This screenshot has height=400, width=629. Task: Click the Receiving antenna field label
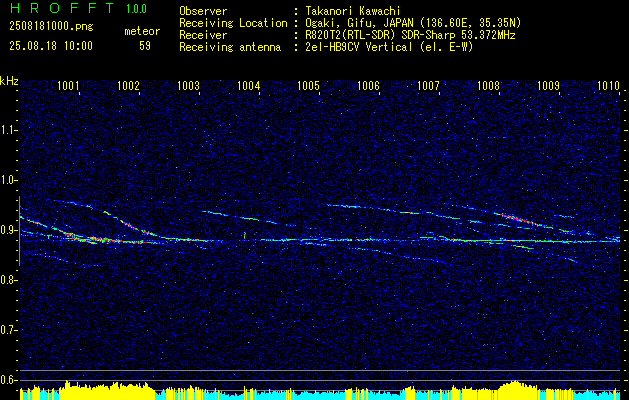[x=230, y=47]
